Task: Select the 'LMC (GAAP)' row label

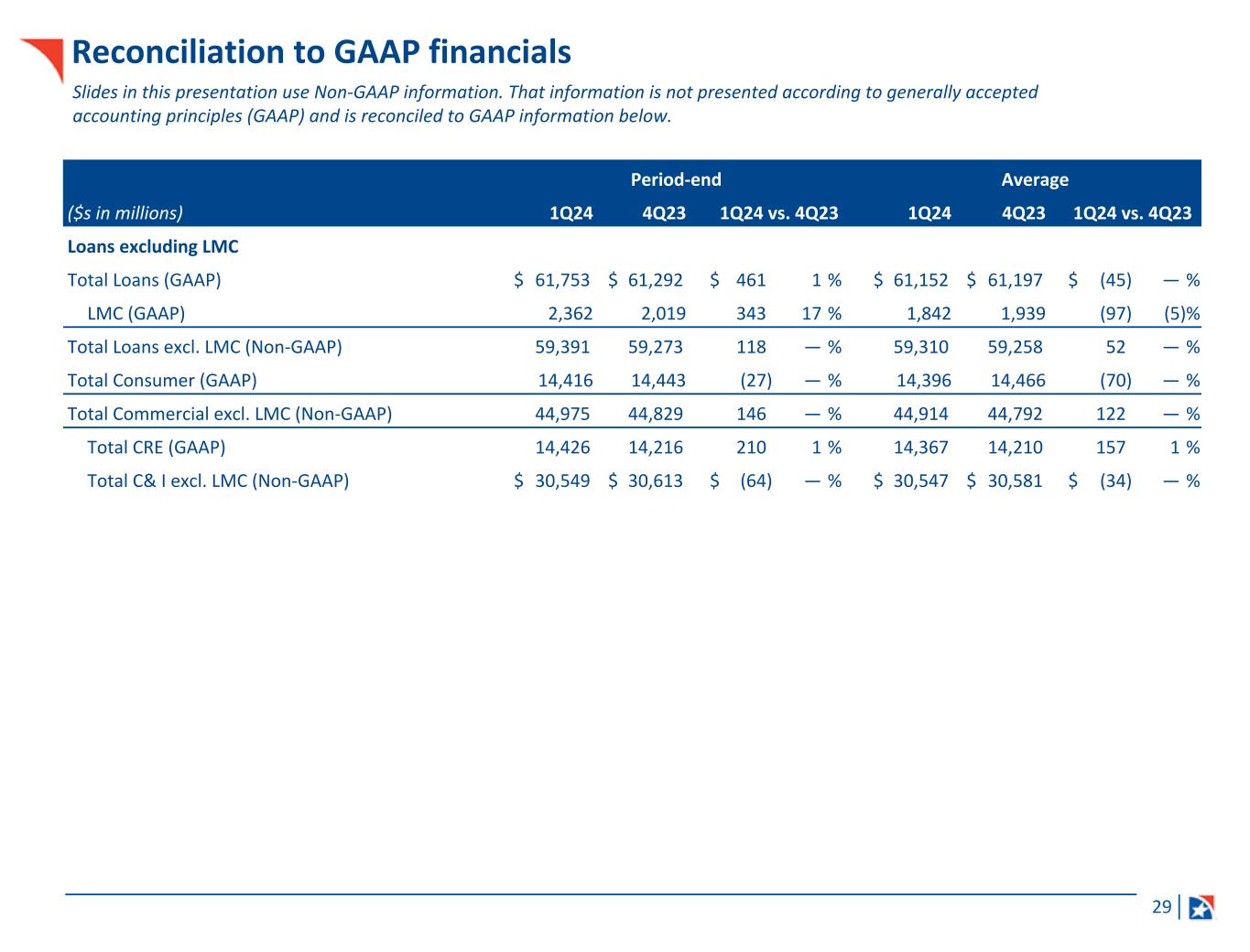Action: [x=136, y=313]
